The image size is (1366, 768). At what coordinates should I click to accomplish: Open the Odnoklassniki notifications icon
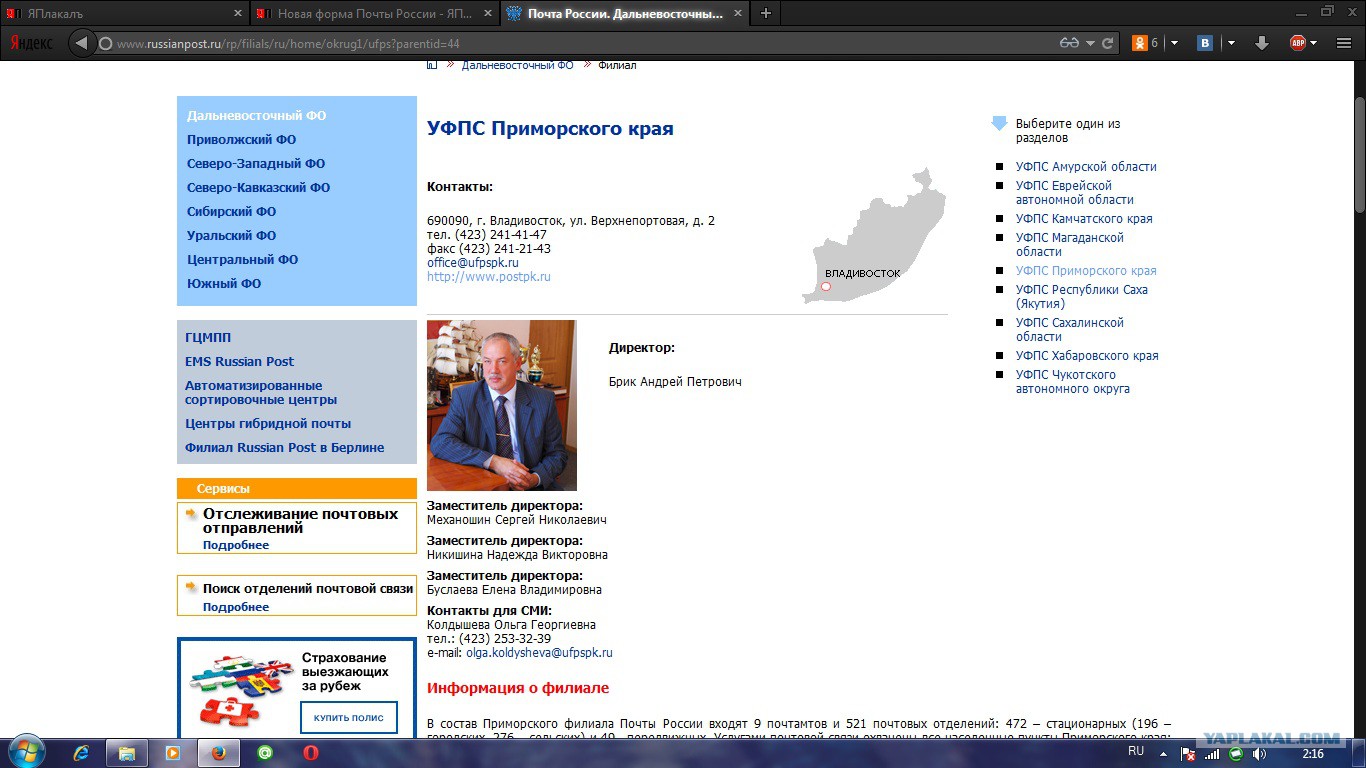pyautogui.click(x=1140, y=43)
